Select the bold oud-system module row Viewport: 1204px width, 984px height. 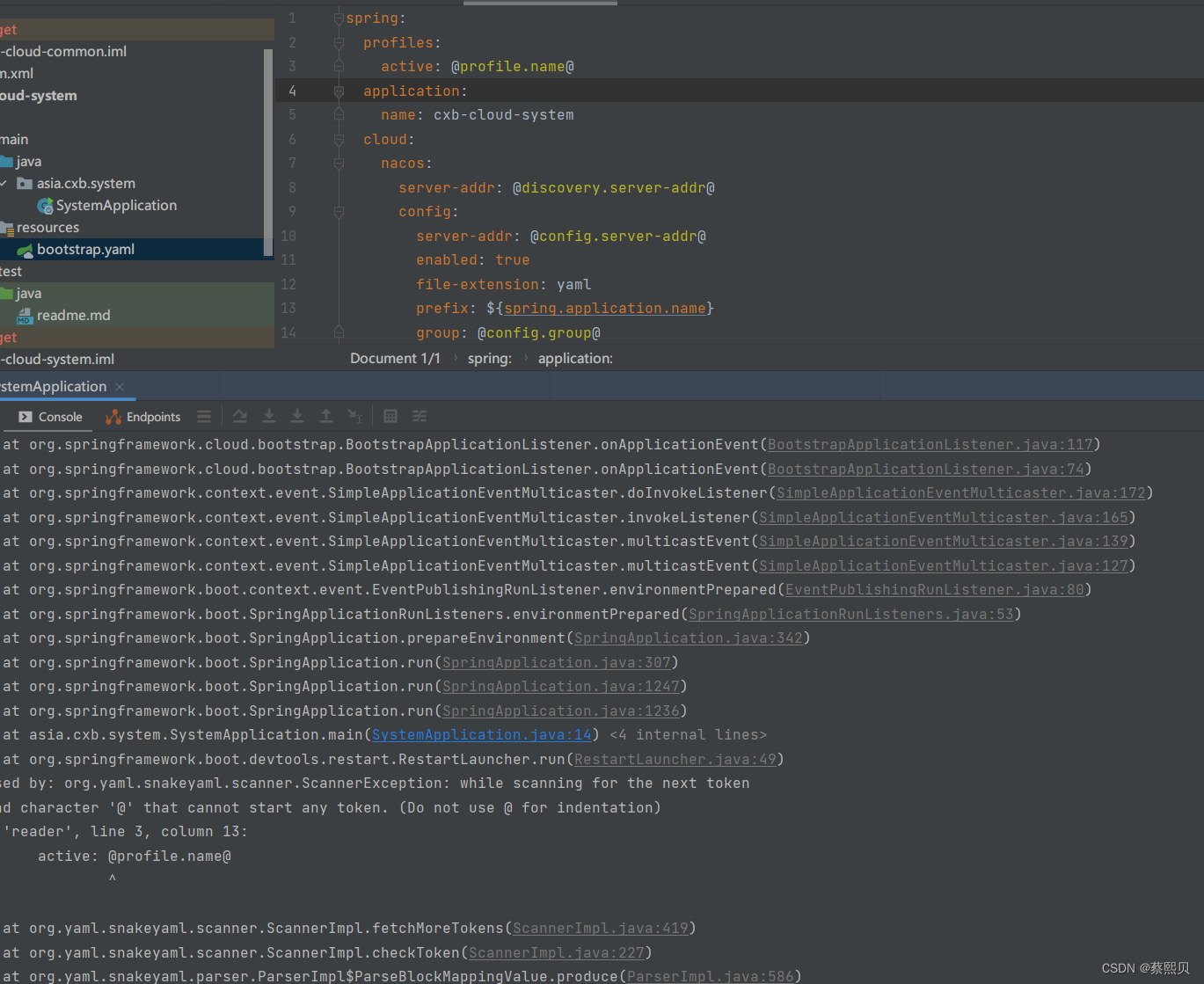pyautogui.click(x=136, y=96)
